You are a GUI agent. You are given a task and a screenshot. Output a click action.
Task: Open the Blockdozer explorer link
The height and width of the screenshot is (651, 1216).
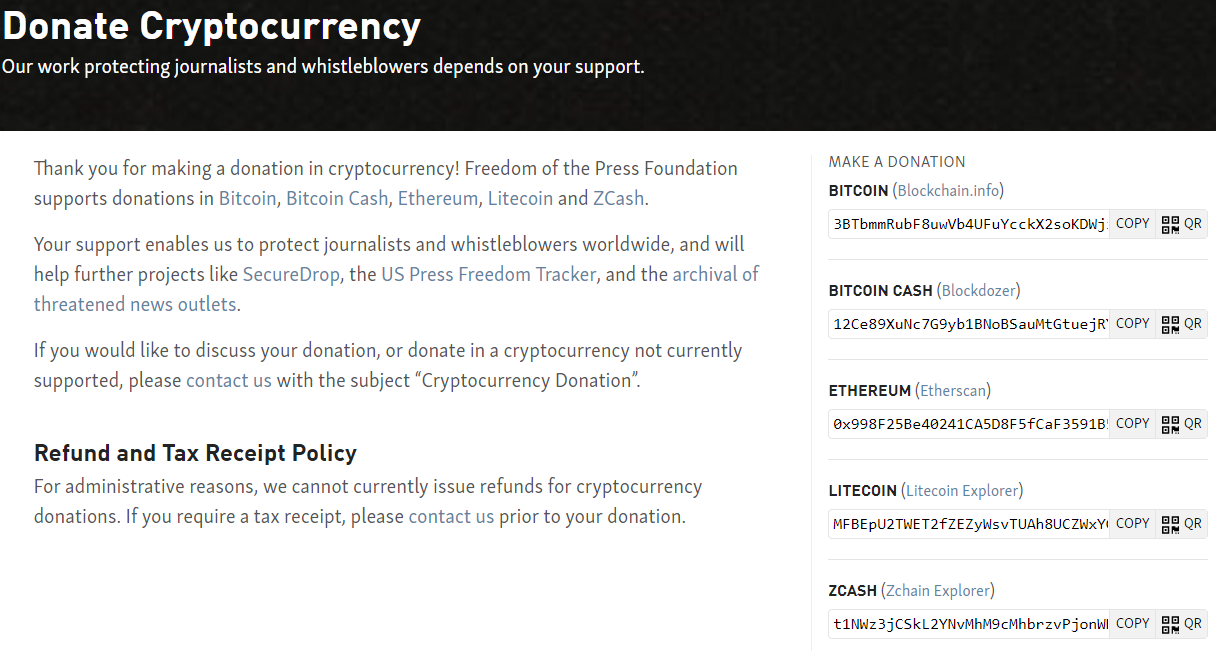(x=978, y=290)
